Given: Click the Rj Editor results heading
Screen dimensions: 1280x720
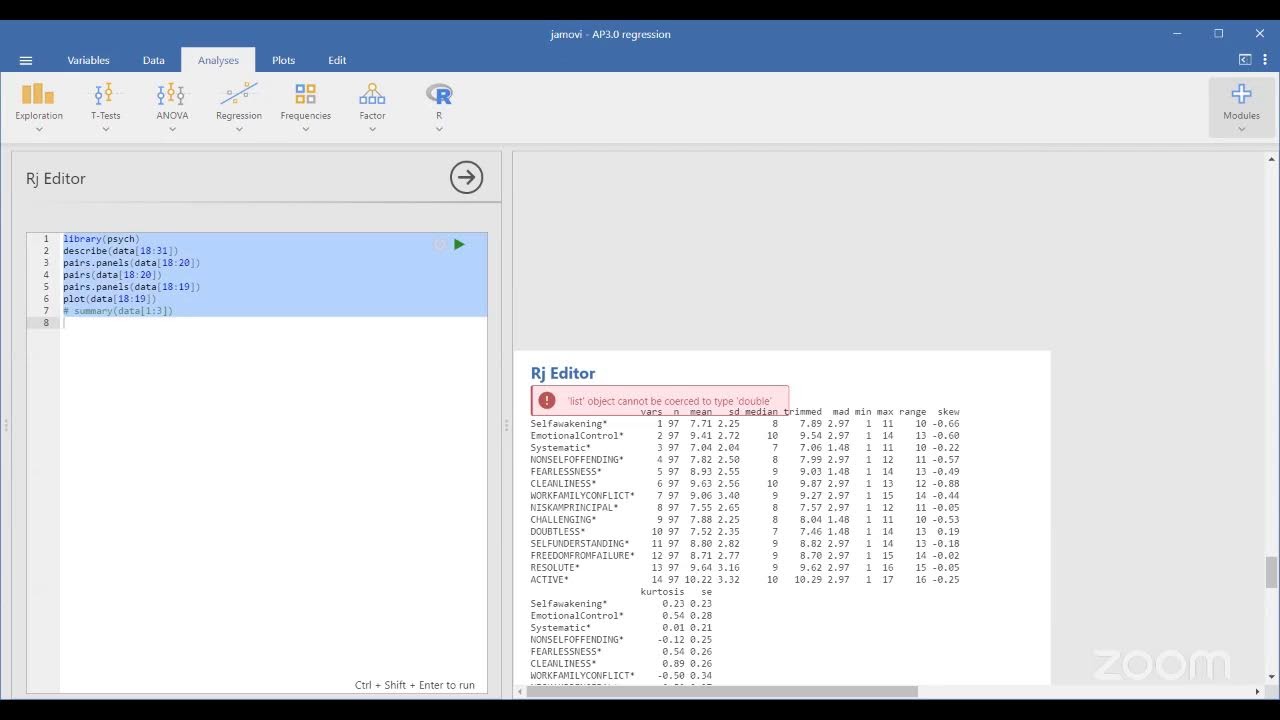Looking at the screenshot, I should point(563,373).
